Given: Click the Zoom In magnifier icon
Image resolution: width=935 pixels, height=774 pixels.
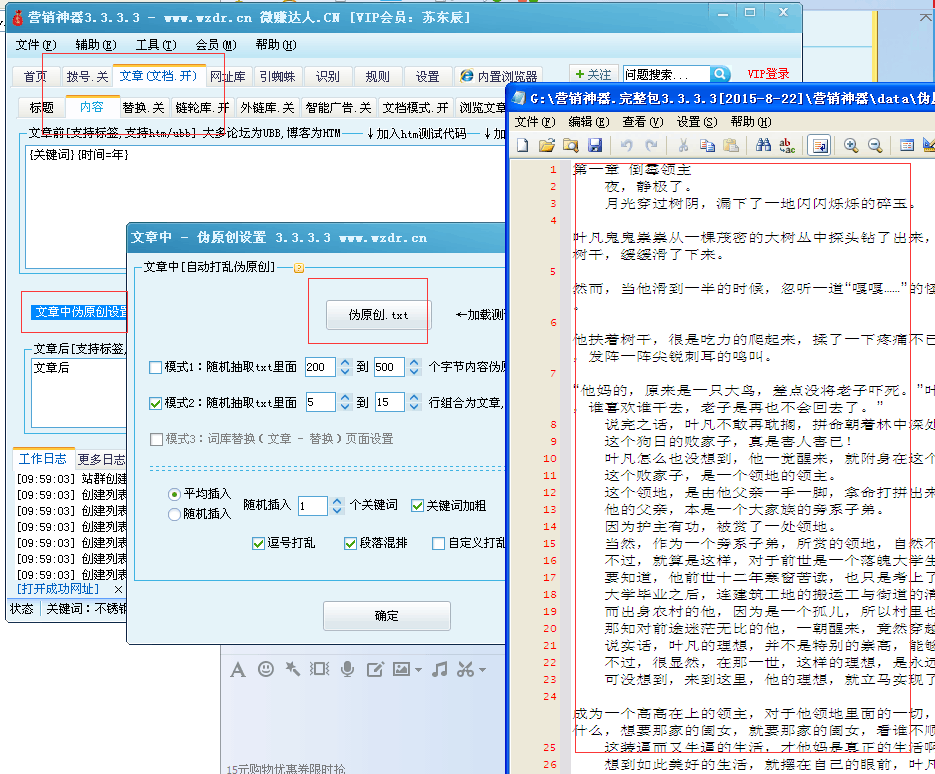Looking at the screenshot, I should (x=851, y=146).
